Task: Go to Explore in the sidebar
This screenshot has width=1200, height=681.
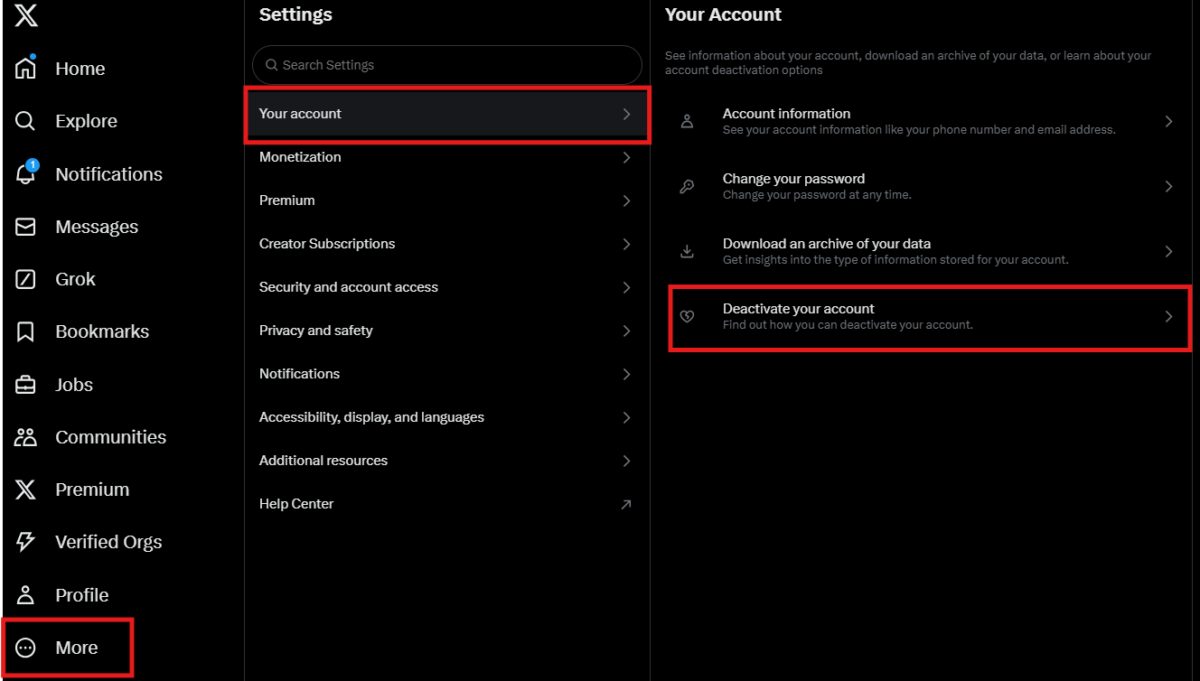Action: (x=86, y=121)
